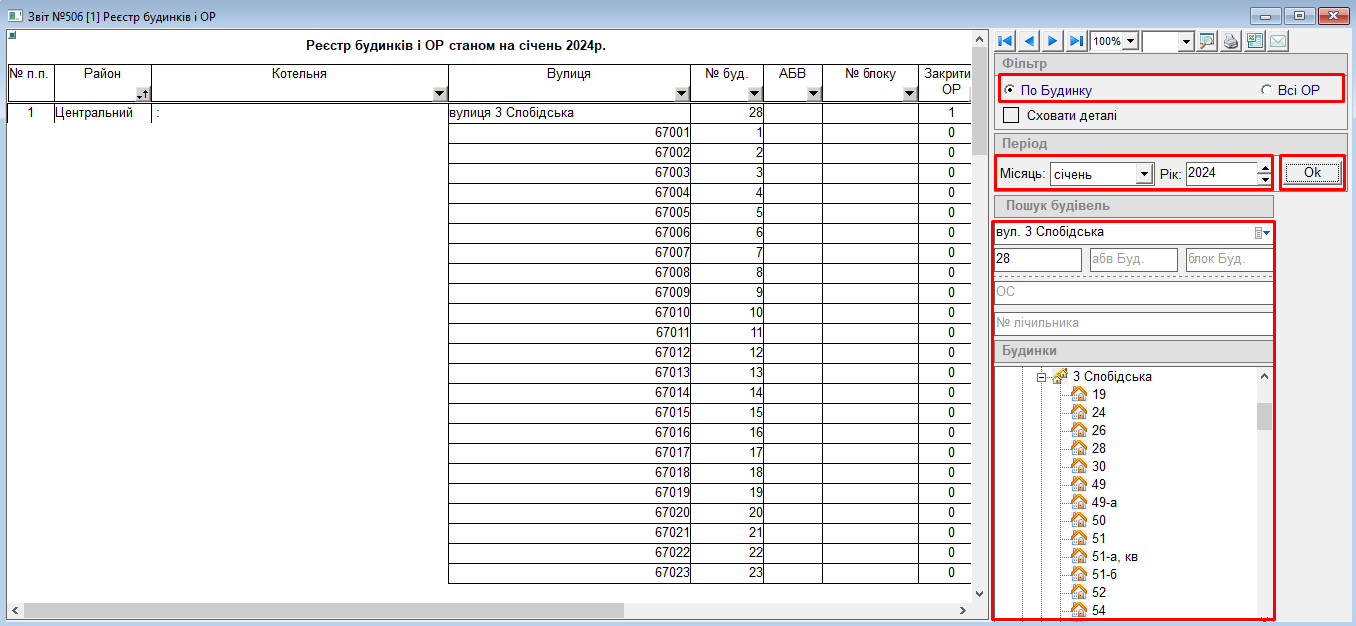The height and width of the screenshot is (626, 1356).
Task: Click the '№ лічильника' search field
Action: tap(1133, 323)
